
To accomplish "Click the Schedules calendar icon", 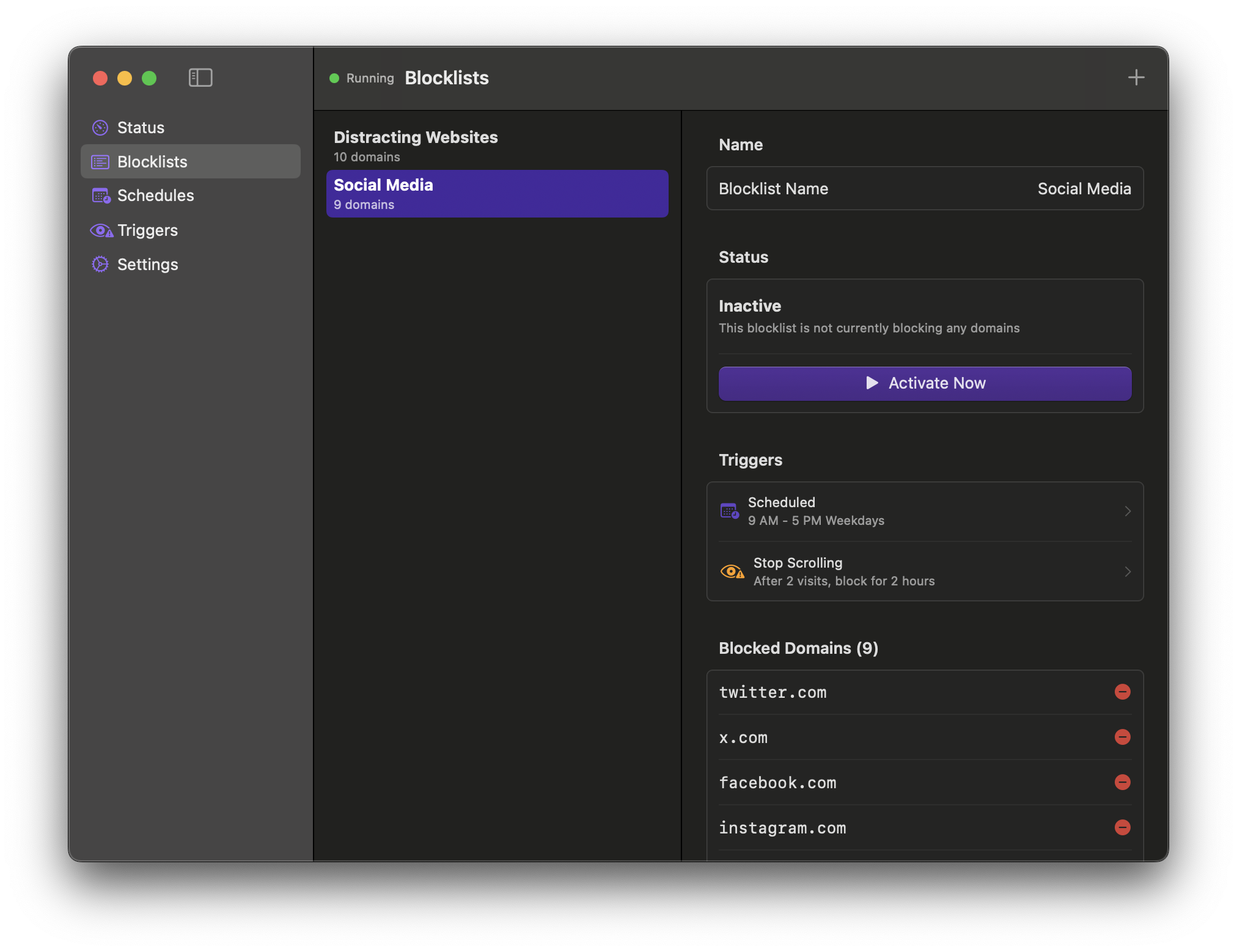I will click(x=100, y=196).
